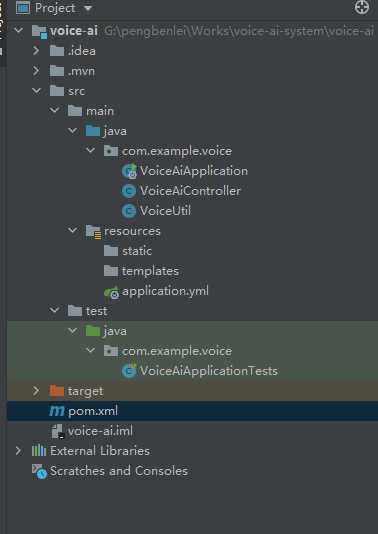Select the static folder
This screenshot has width=378, height=534.
(x=128, y=251)
